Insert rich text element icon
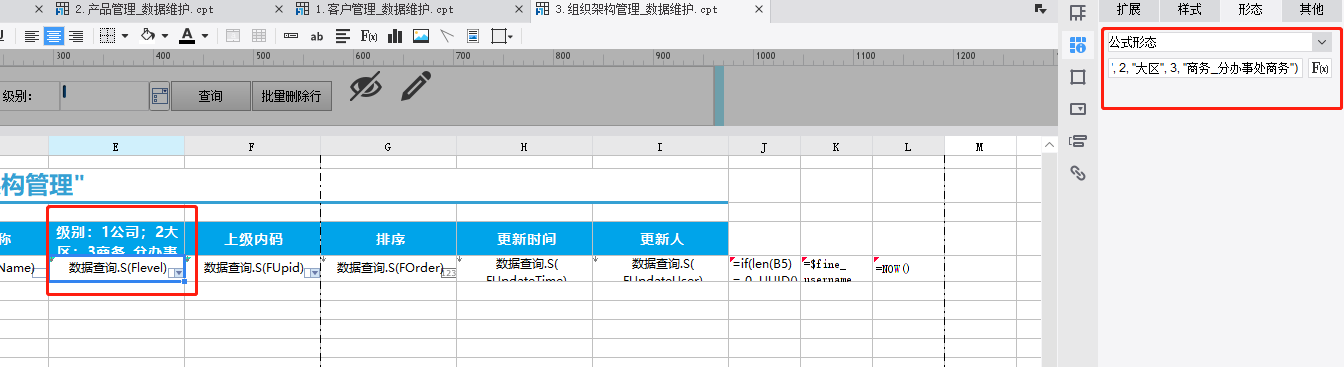The height and width of the screenshot is (367, 1344). point(342,36)
